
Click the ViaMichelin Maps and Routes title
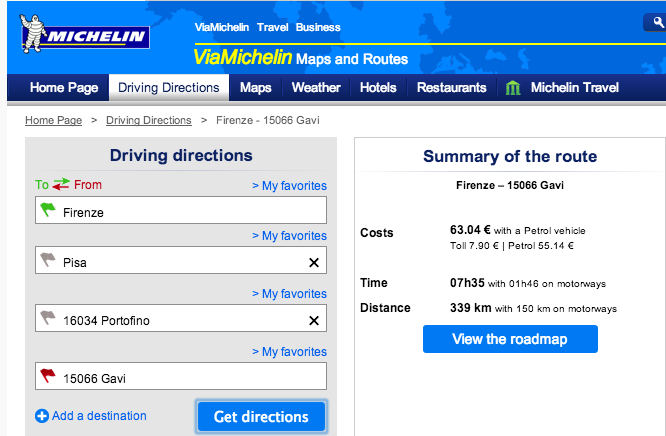pyautogui.click(x=301, y=57)
